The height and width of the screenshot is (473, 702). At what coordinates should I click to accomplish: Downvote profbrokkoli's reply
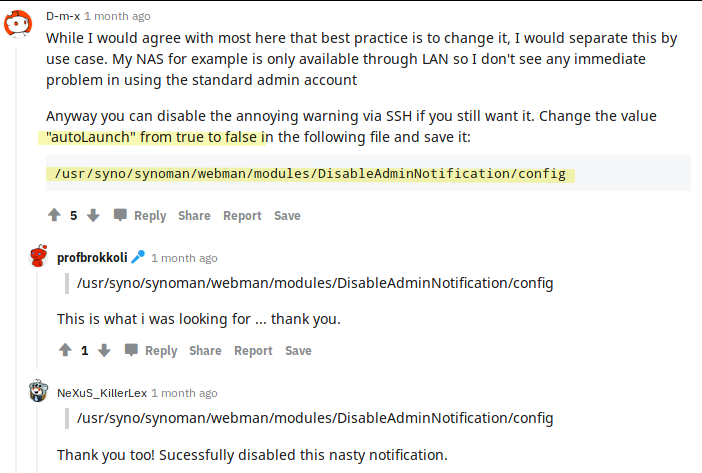[104, 350]
